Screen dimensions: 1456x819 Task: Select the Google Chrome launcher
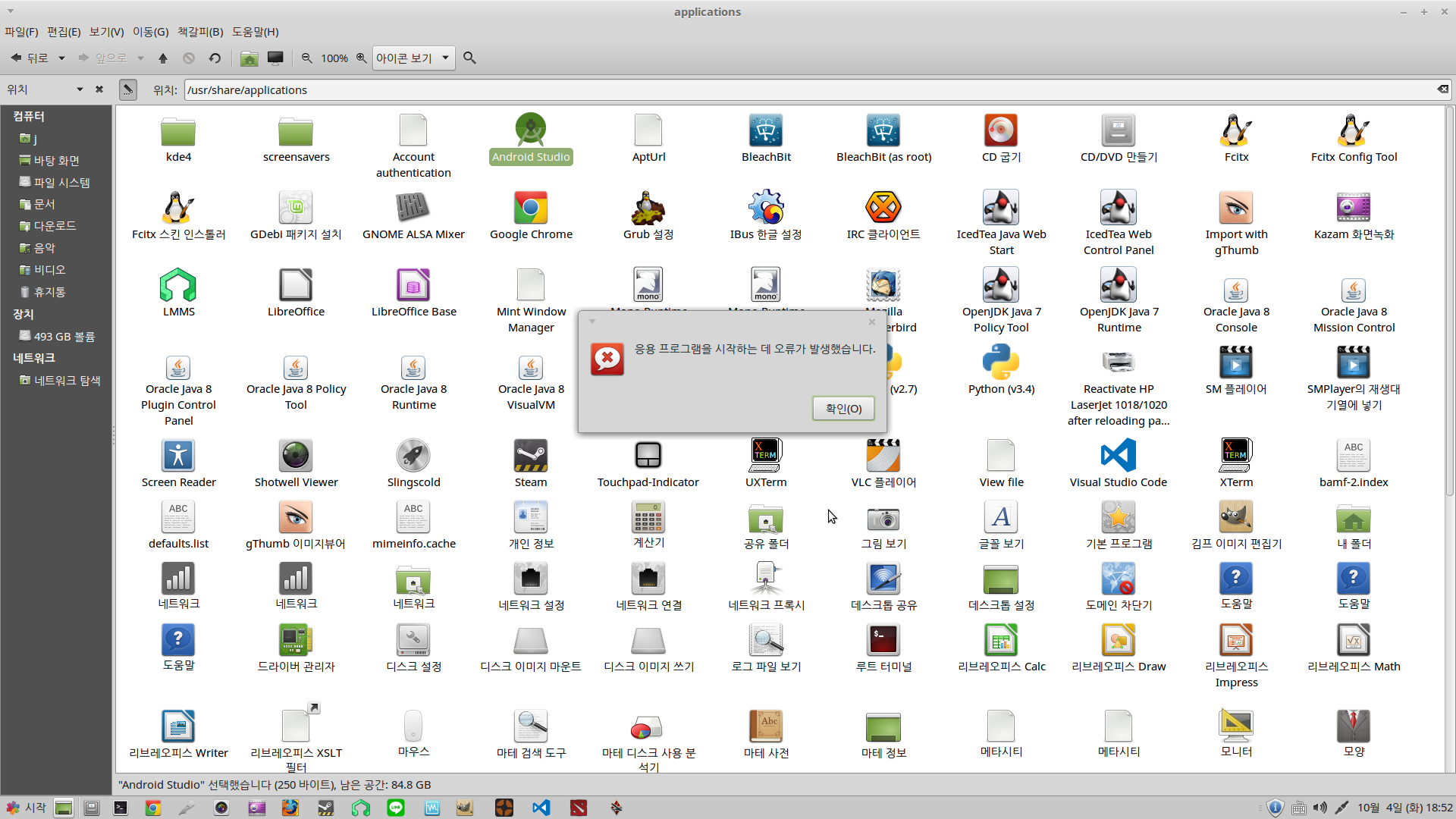coord(531,208)
